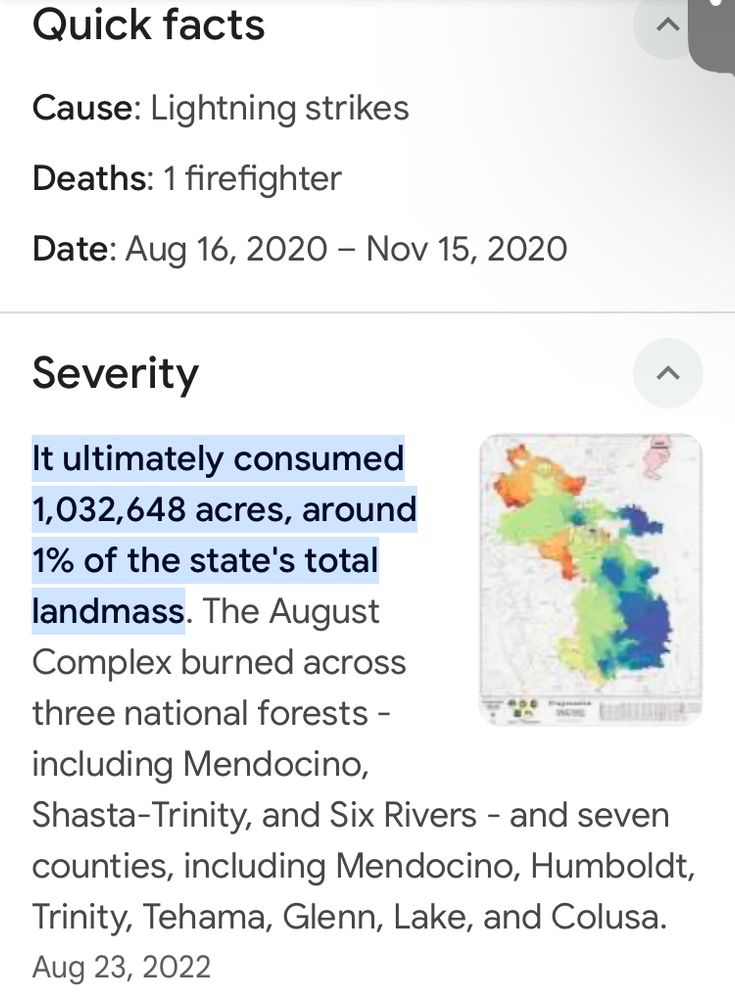Collapse the Quick facts section chevron
This screenshot has height=1000, width=735.
click(x=667, y=26)
